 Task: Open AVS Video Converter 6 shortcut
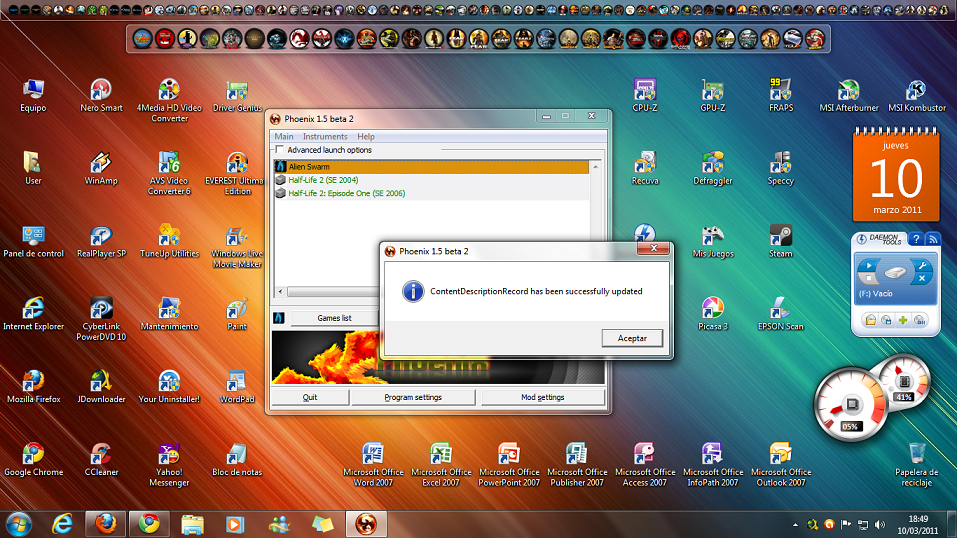[169, 173]
